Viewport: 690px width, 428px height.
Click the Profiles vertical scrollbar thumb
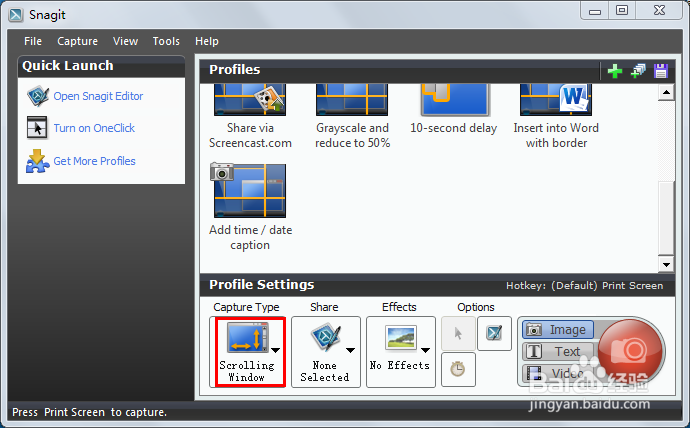[x=666, y=218]
